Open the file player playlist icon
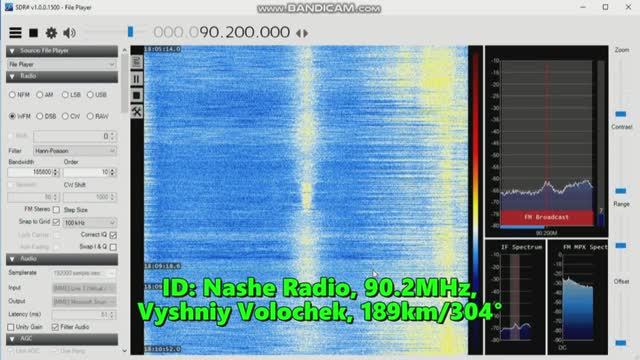This screenshot has height=360, width=640. [x=136, y=62]
